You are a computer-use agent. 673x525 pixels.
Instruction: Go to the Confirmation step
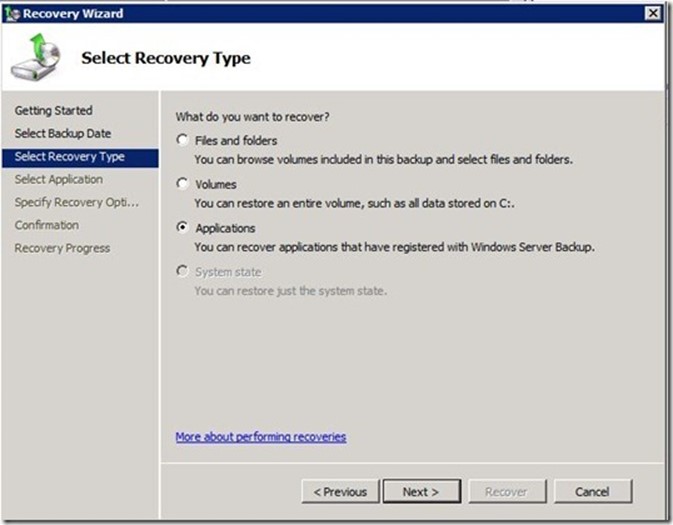(46, 226)
